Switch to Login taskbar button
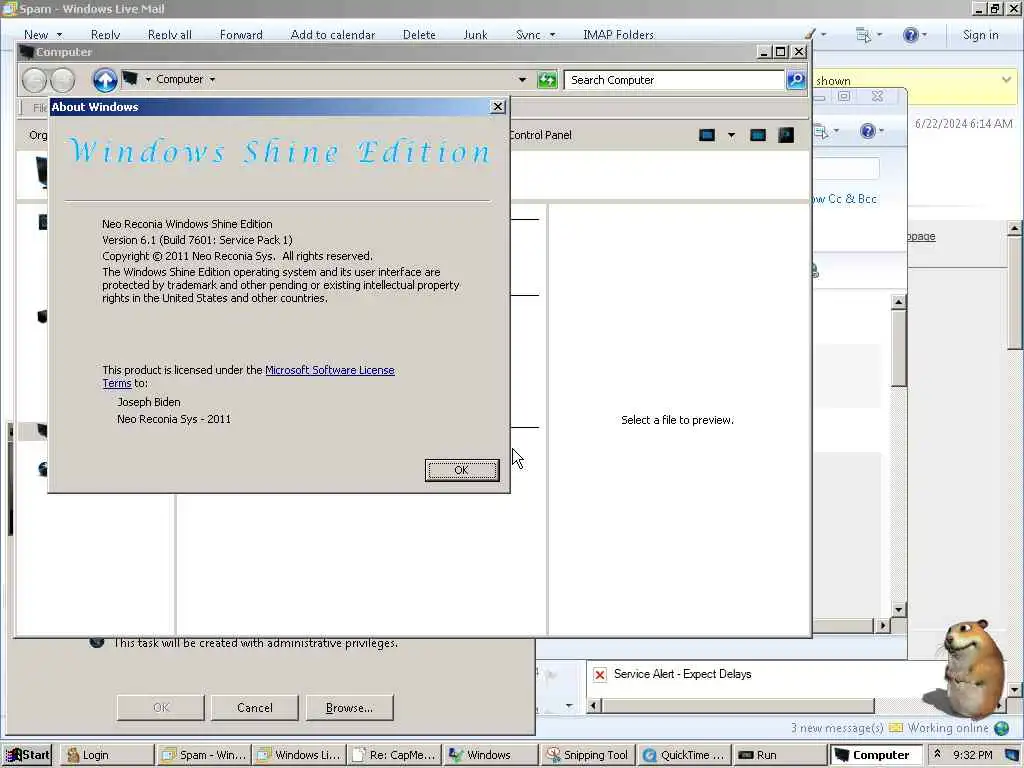The width and height of the screenshot is (1024, 768). (108, 756)
